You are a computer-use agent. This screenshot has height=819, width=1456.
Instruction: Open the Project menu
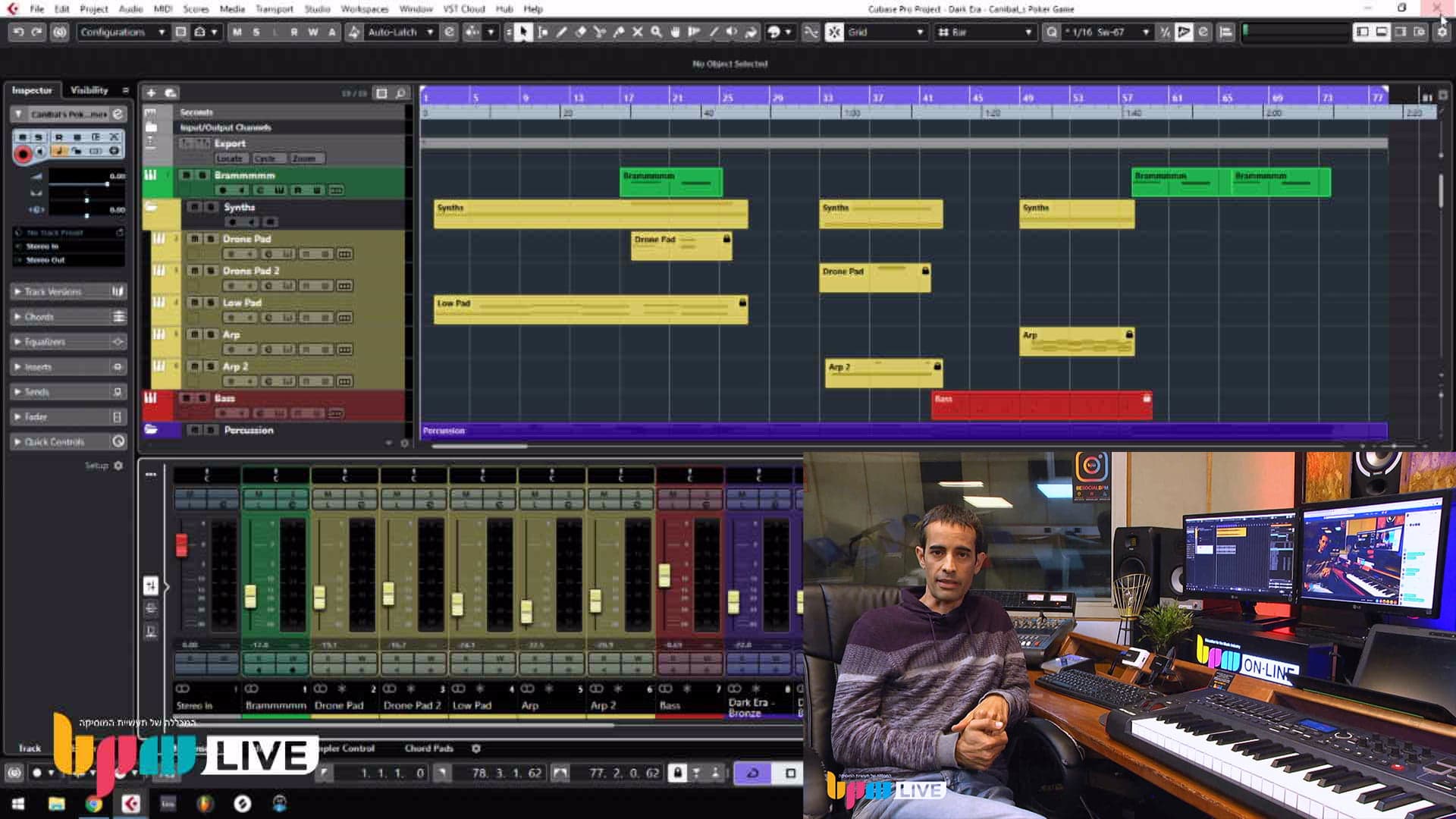(94, 9)
